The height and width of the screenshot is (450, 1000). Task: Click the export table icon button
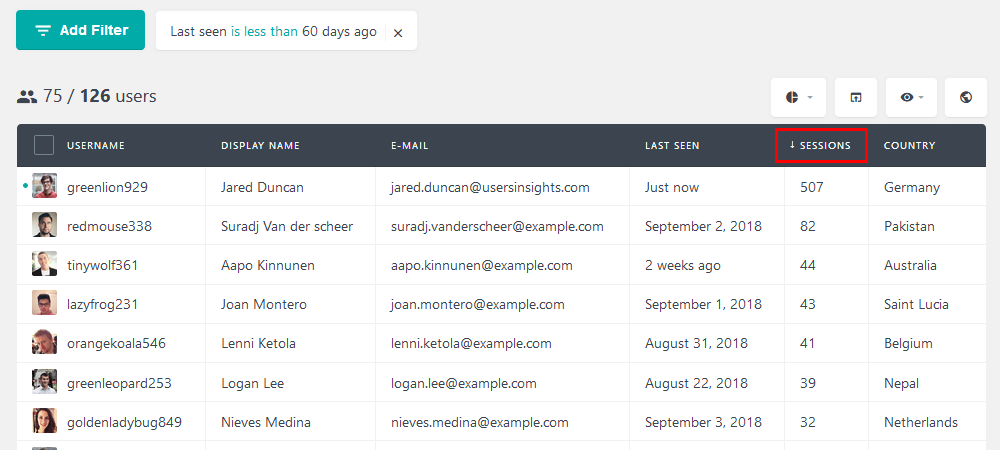point(856,98)
